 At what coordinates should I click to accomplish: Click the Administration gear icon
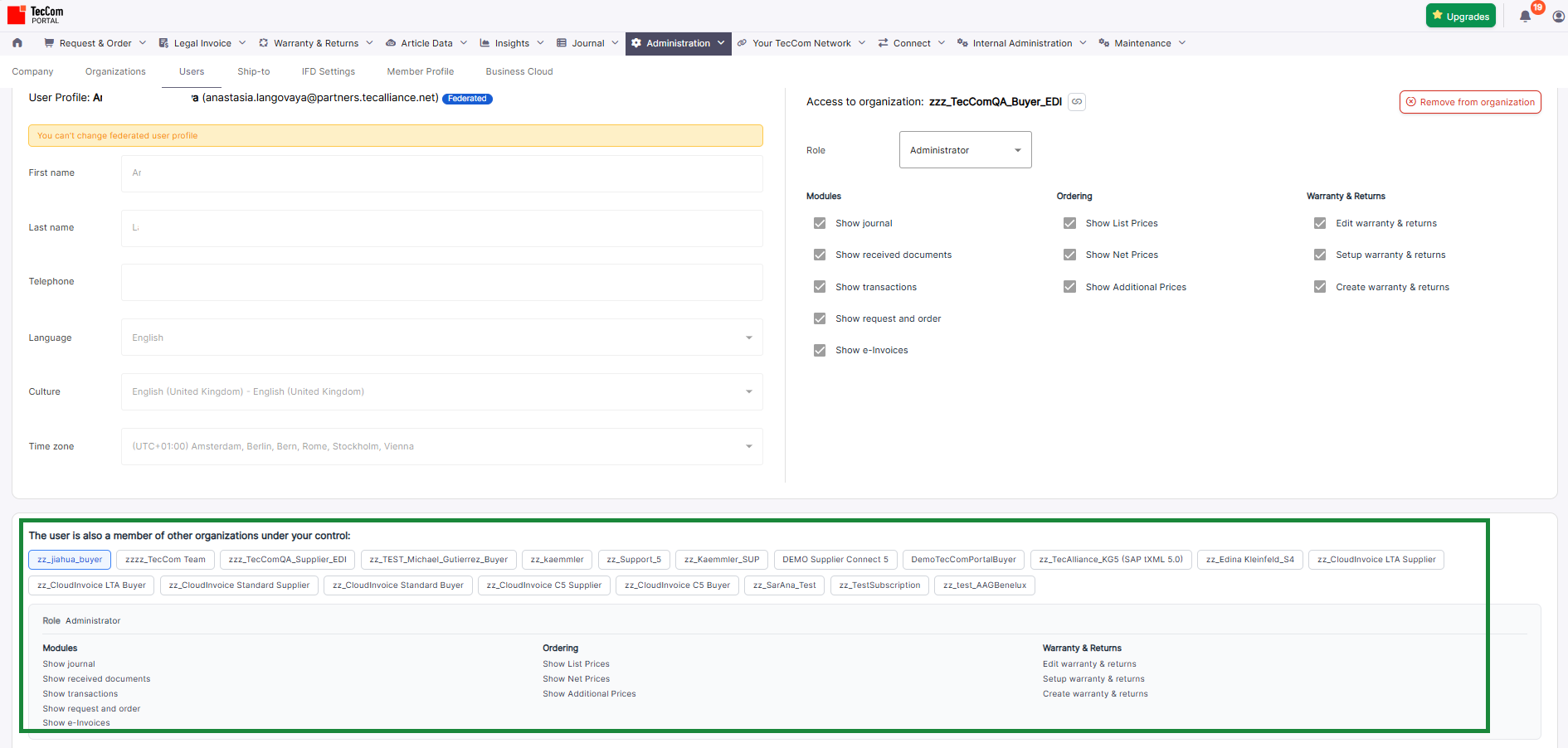[x=636, y=43]
